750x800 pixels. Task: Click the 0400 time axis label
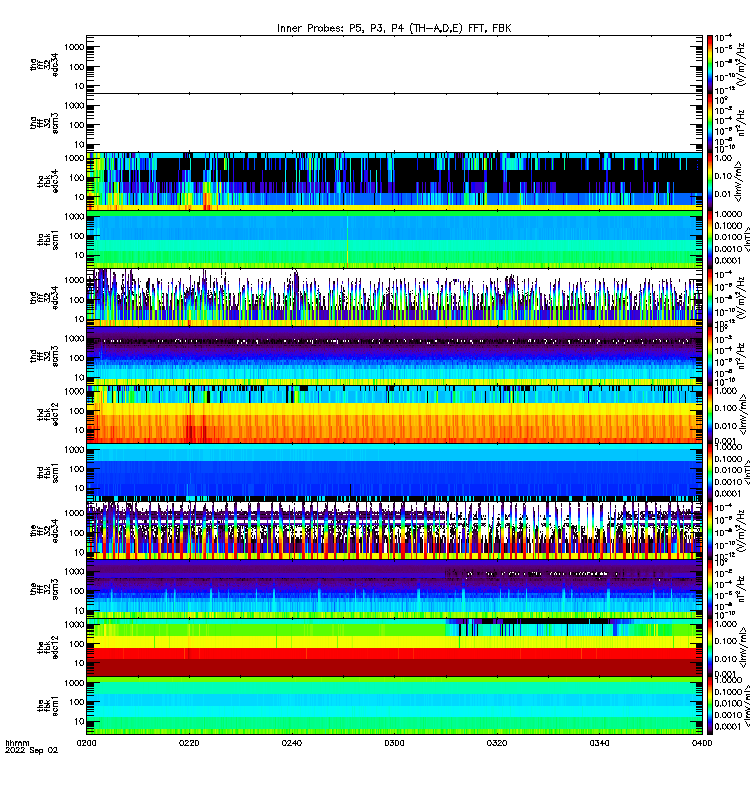(702, 743)
